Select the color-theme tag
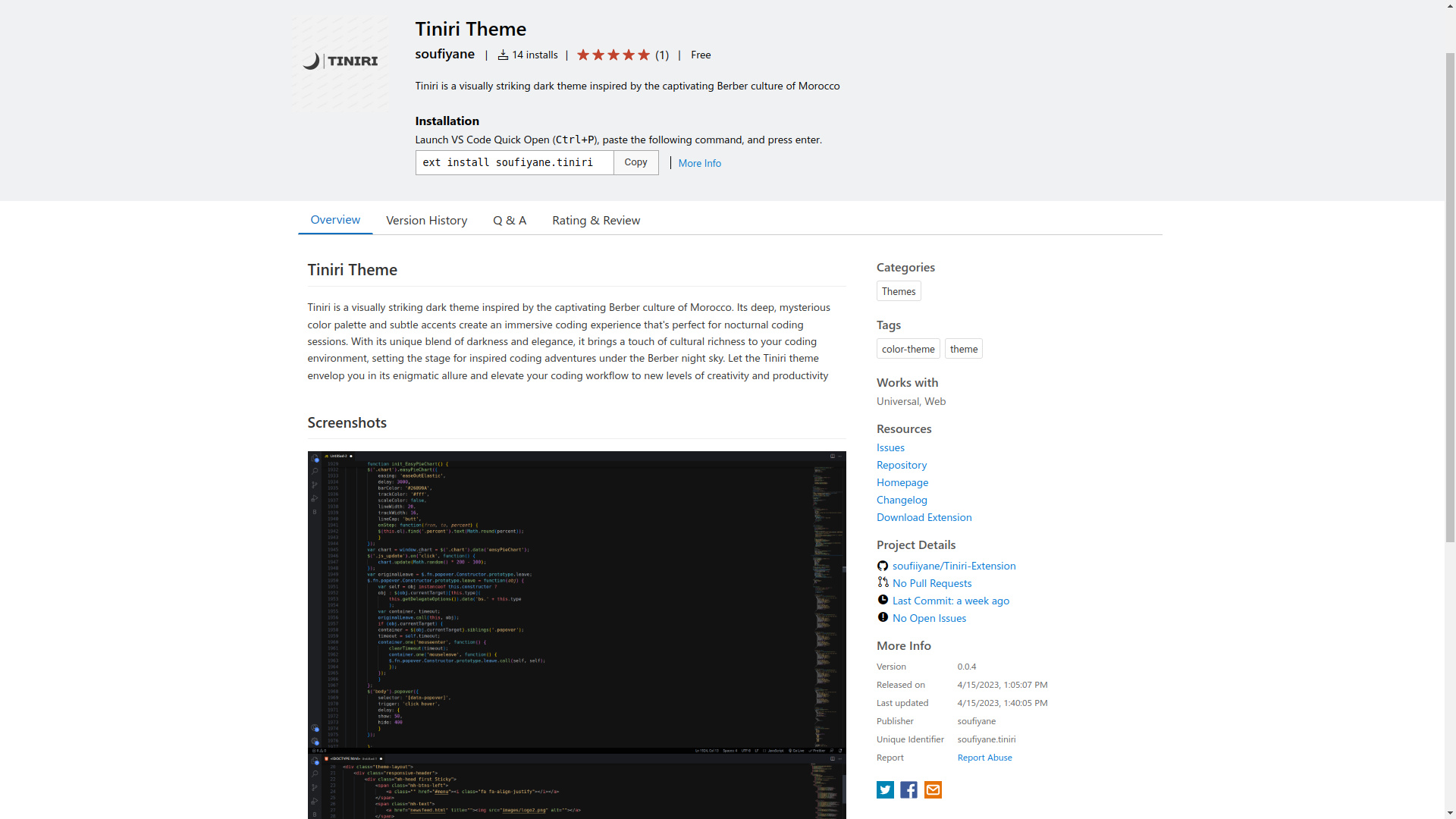 click(908, 349)
